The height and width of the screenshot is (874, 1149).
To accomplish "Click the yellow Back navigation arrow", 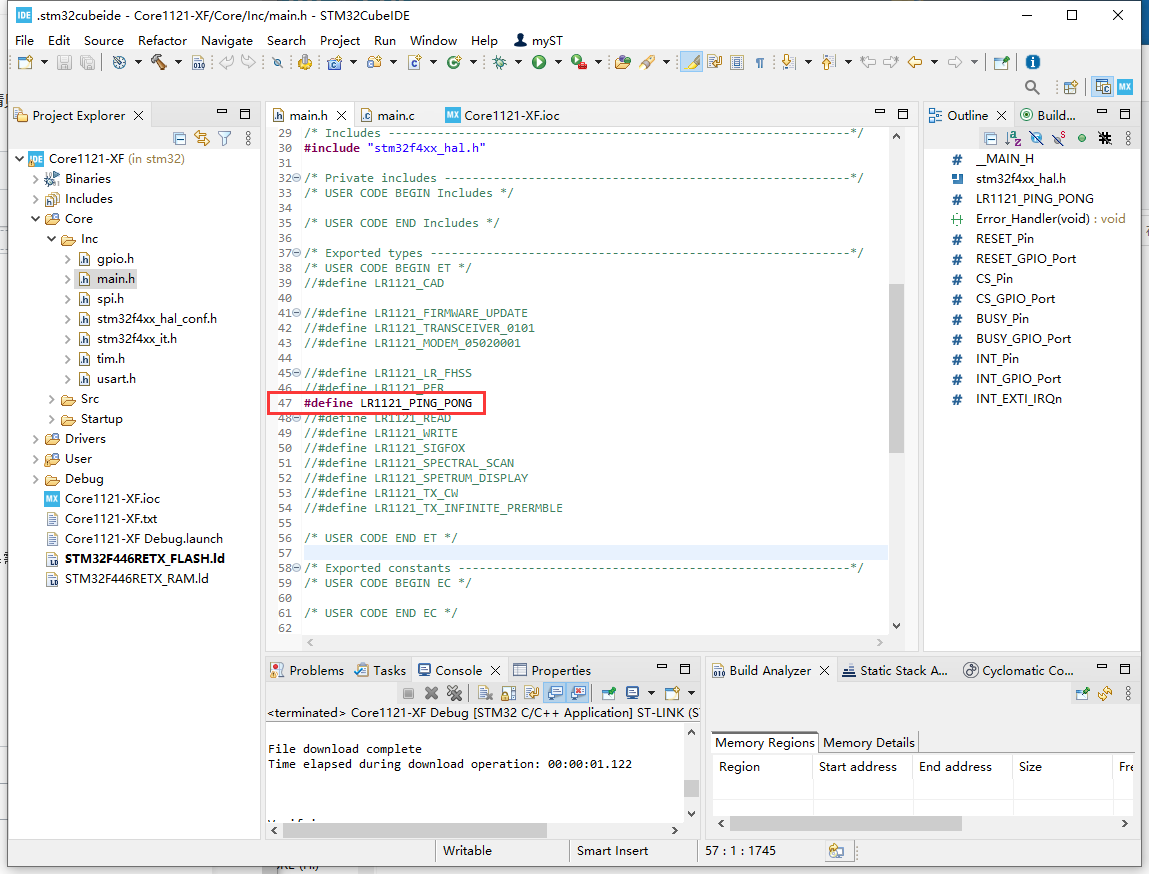I will click(915, 62).
